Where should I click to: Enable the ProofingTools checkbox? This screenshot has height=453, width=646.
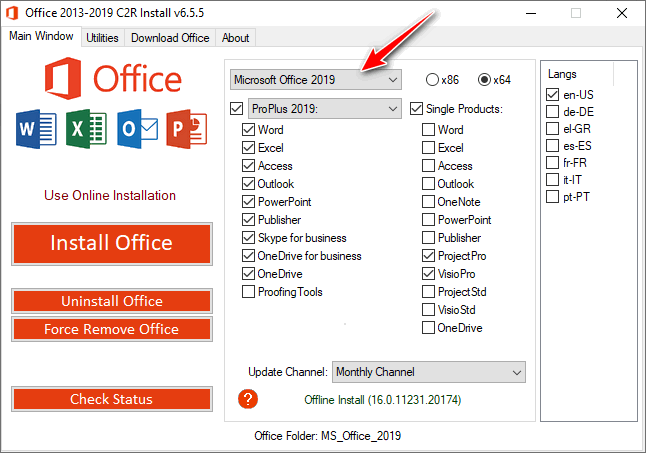point(249,292)
